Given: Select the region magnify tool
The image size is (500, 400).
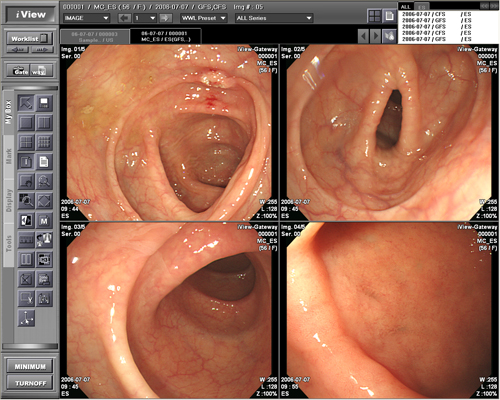Looking at the screenshot, I should [26, 201].
